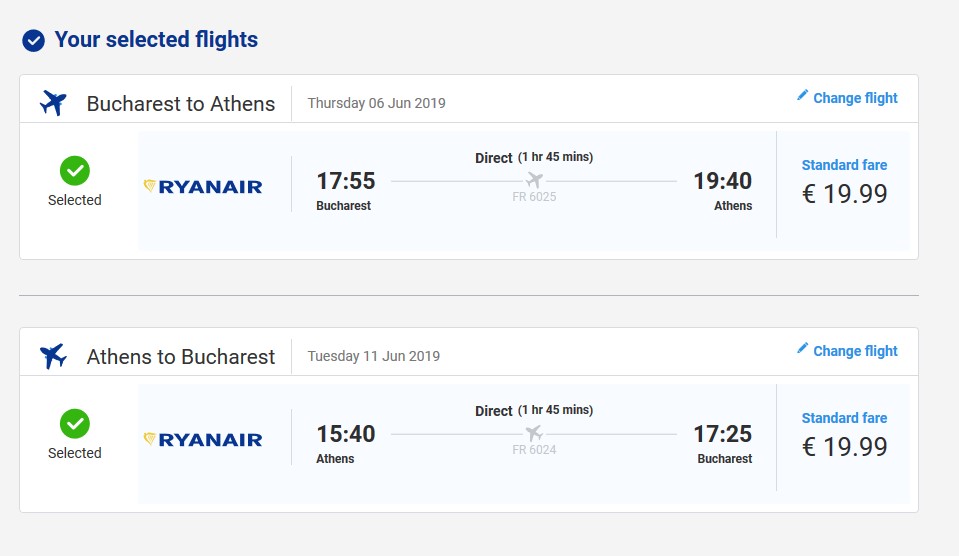
Task: Click the 17:55 Bucharest departure time
Action: (x=346, y=181)
